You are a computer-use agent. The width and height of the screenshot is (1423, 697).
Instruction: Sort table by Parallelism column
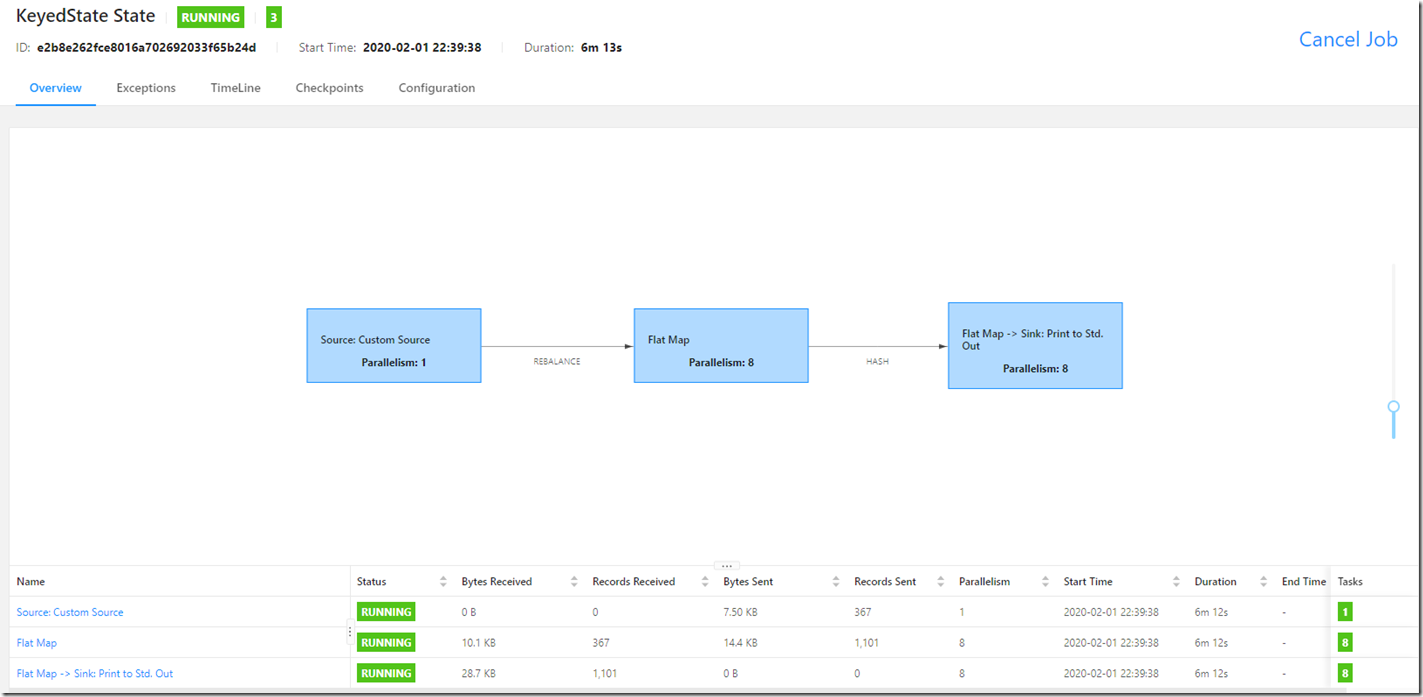pos(1045,582)
